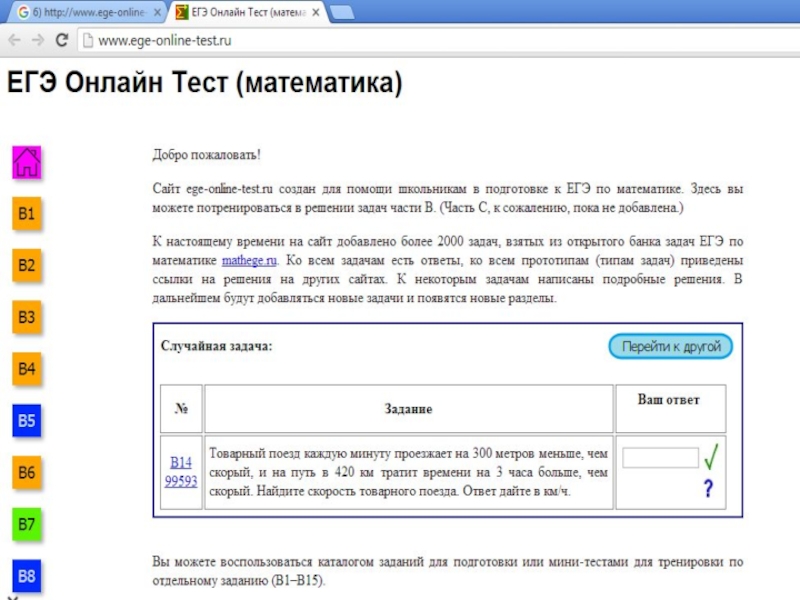Select the B3 sidebar button
The image size is (800, 600).
(x=27, y=318)
